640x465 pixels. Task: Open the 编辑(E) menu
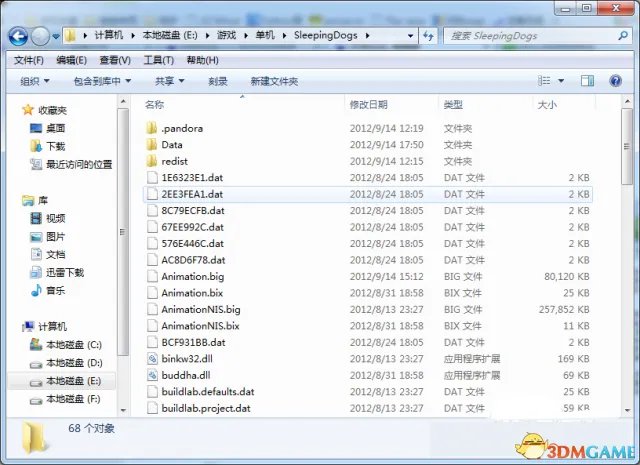pyautogui.click(x=71, y=60)
